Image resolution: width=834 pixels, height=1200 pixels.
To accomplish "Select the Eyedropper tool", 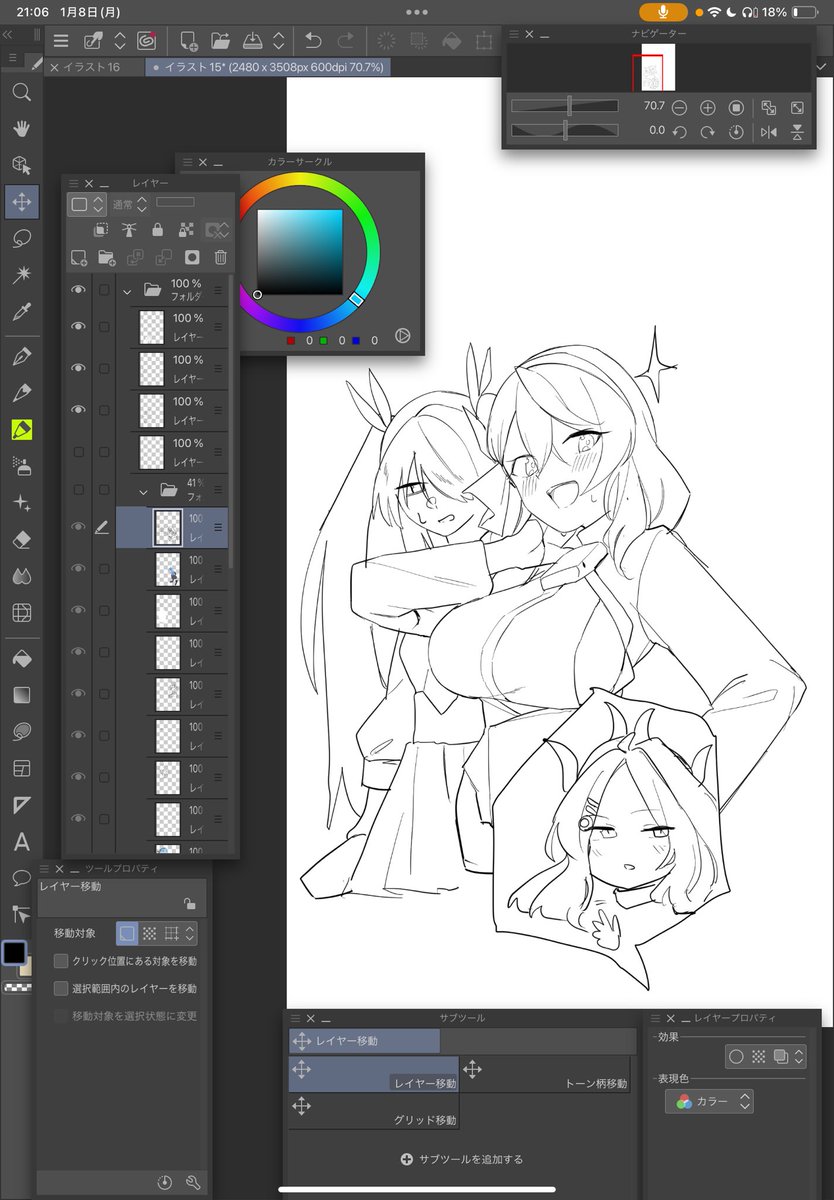I will (21, 313).
